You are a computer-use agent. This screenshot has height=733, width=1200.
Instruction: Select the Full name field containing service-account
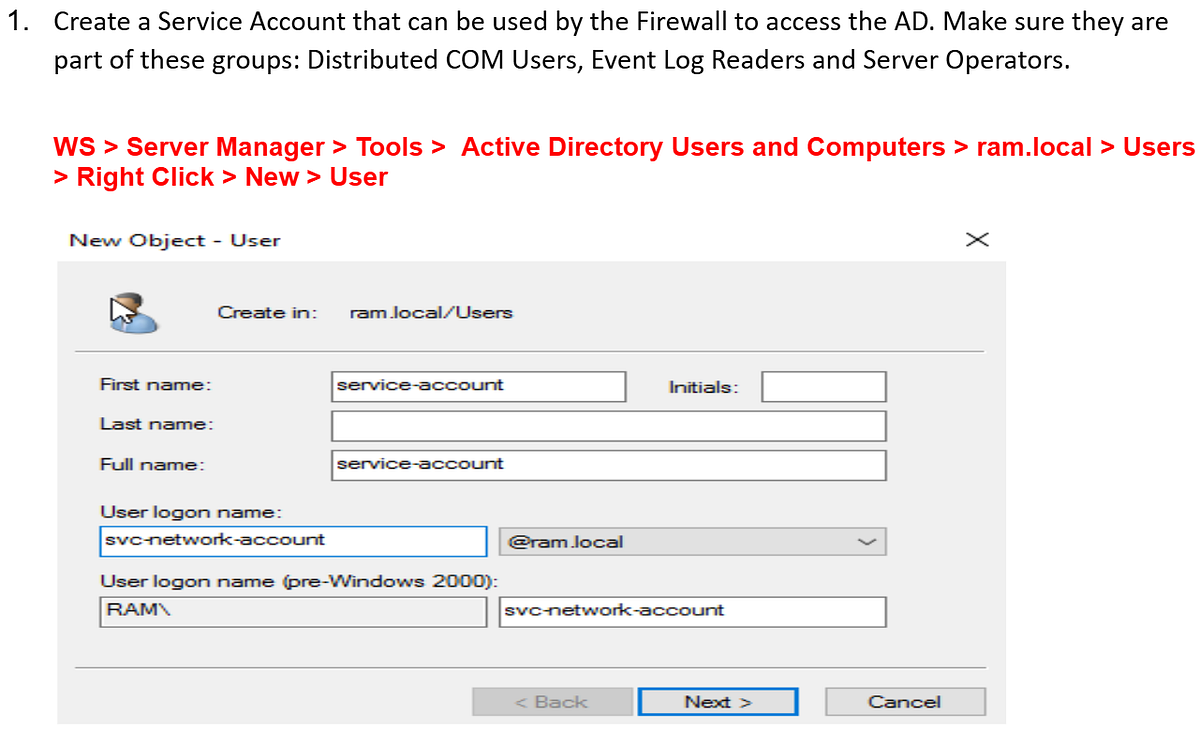[x=609, y=465]
